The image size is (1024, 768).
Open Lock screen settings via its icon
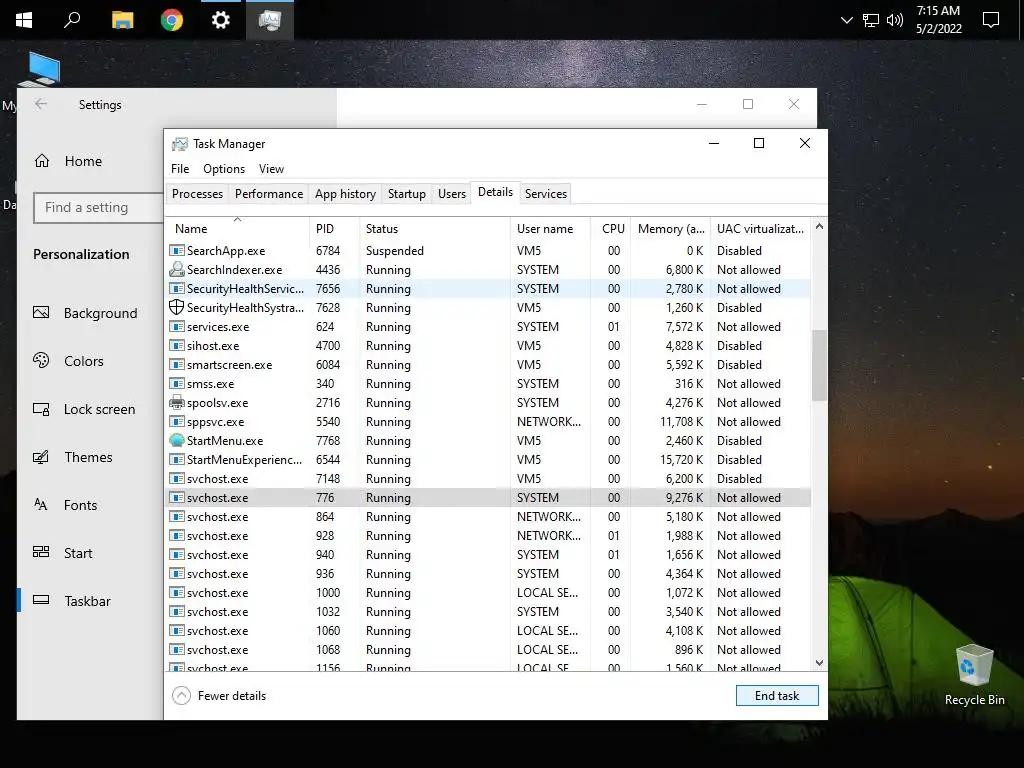[x=41, y=409]
